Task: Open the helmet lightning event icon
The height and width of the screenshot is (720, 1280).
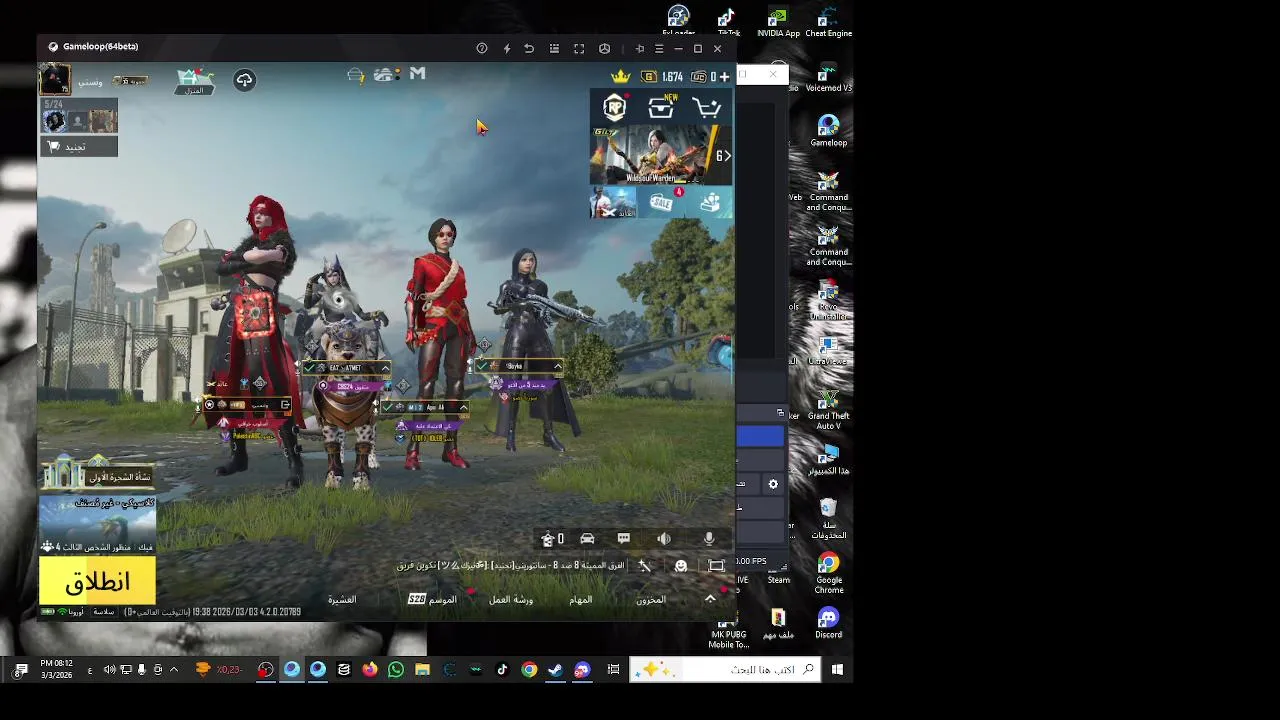Action: 356,76
